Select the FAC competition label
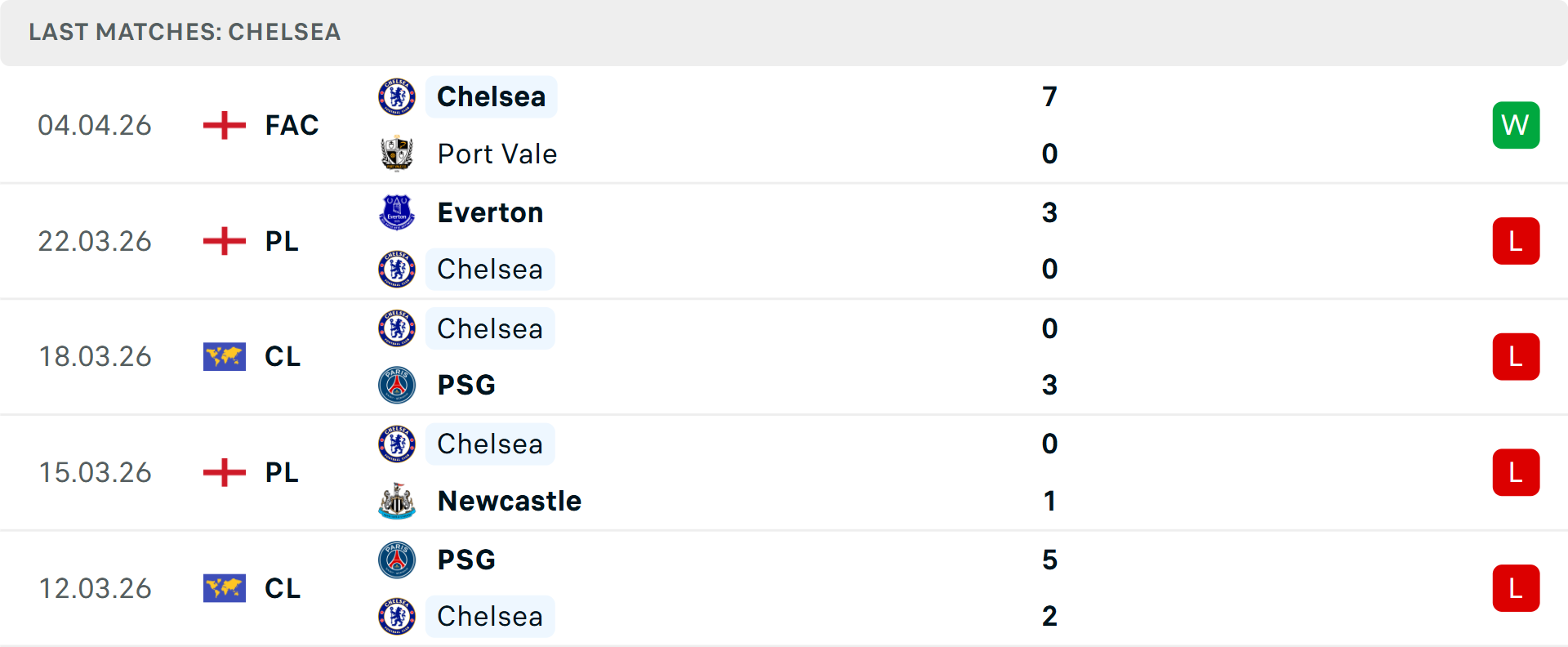Screen dimensions: 1568x647 tap(292, 126)
